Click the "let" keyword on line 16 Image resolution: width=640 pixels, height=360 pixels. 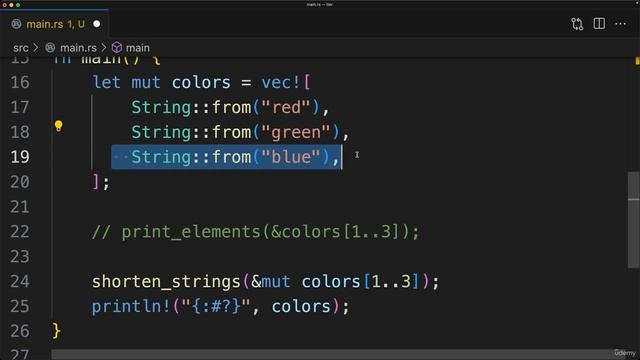point(107,83)
